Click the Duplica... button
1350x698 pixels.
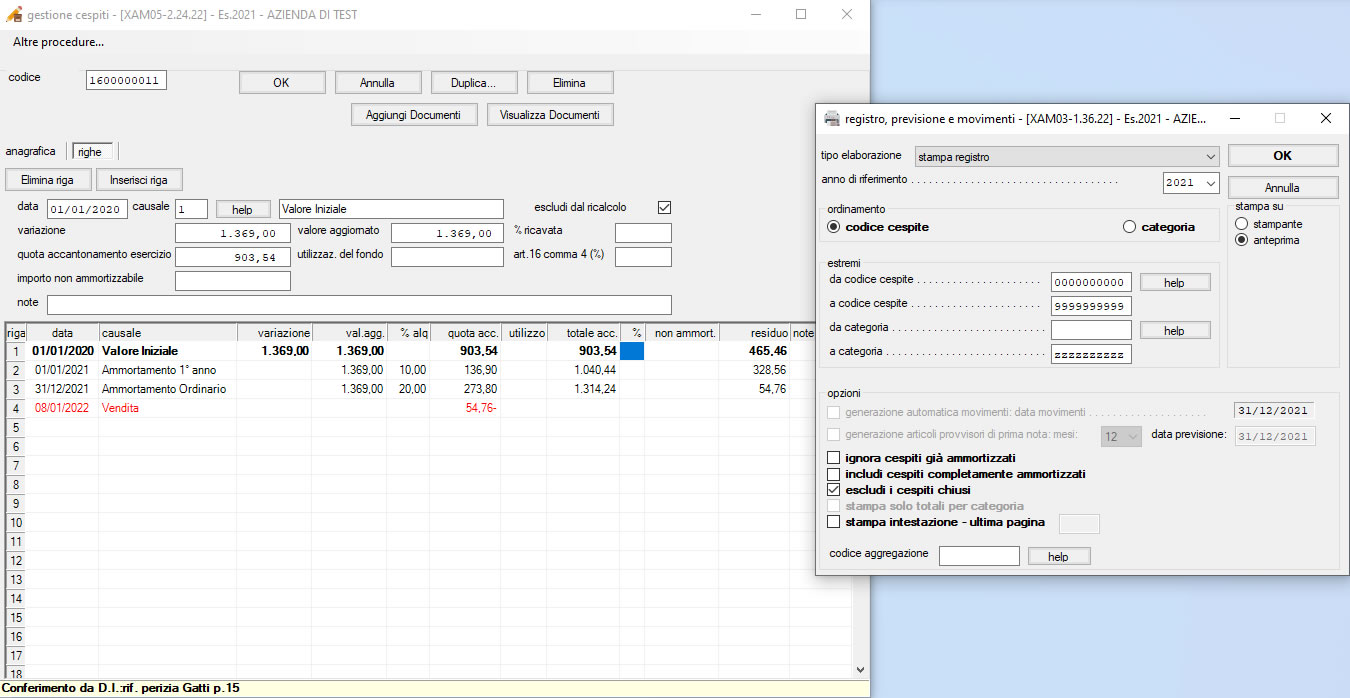pos(473,83)
